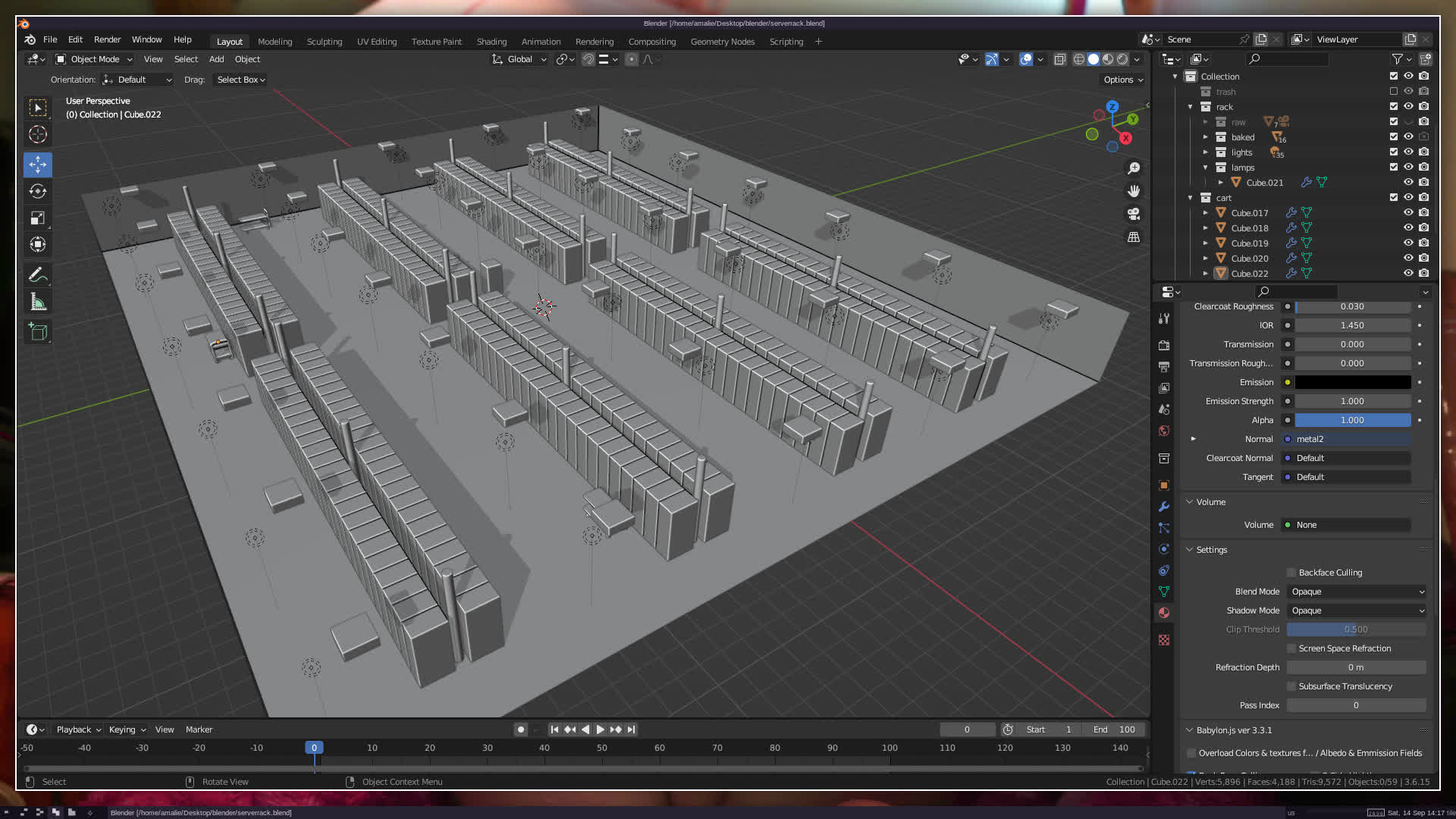This screenshot has height=819, width=1456.
Task: Activate the Measure tool
Action: [38, 303]
